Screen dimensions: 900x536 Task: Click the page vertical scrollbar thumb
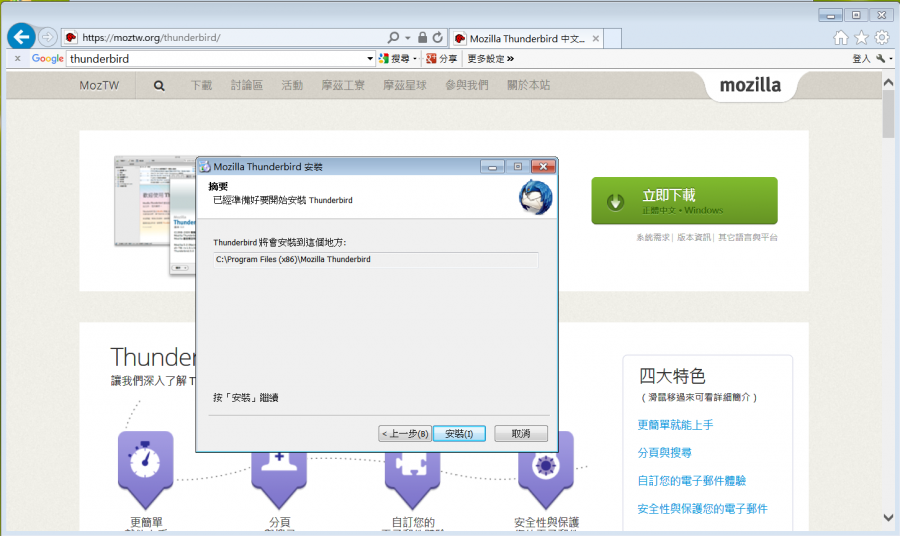pos(888,115)
